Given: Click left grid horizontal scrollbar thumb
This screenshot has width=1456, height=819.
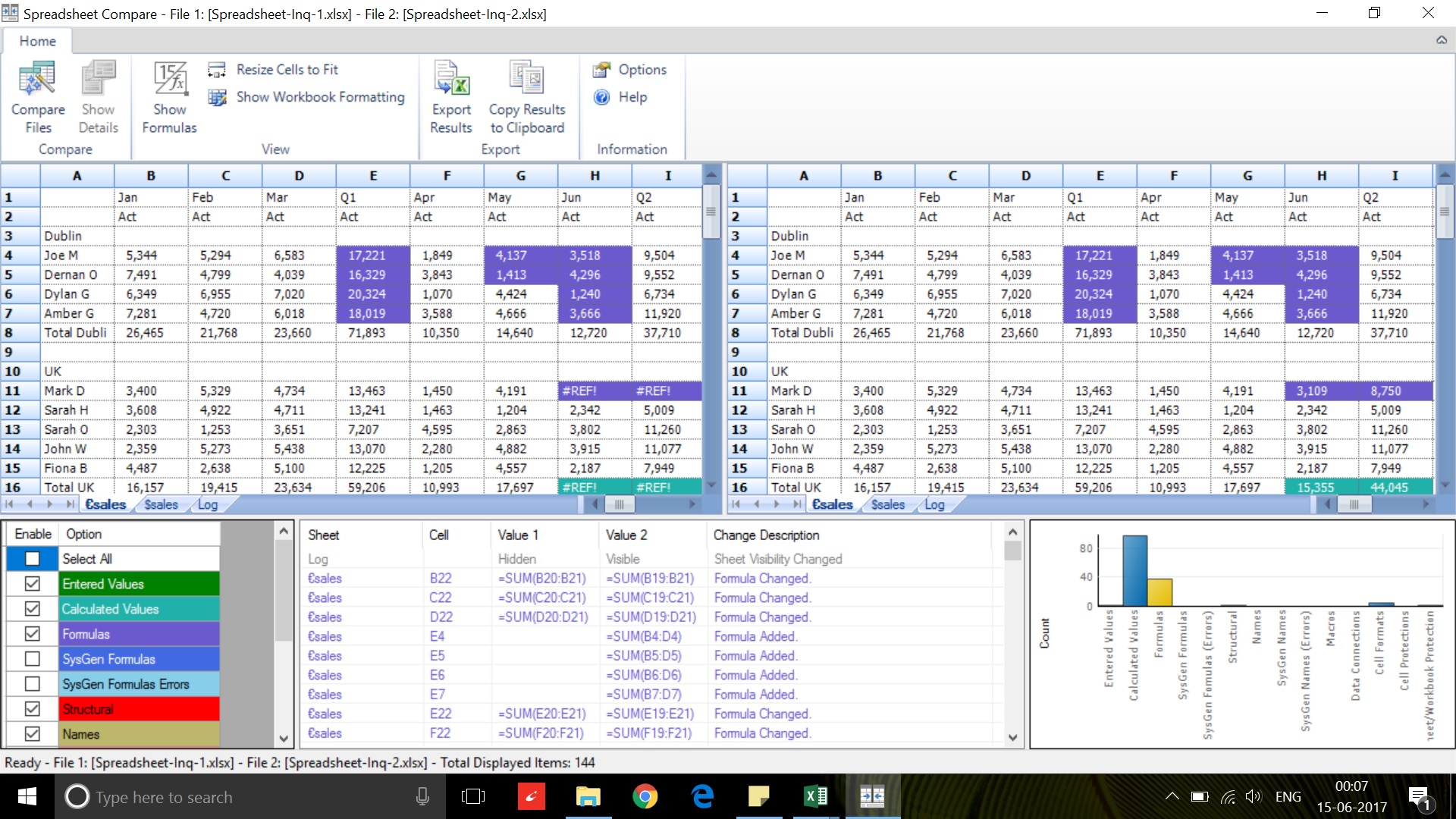Looking at the screenshot, I should pos(619,504).
